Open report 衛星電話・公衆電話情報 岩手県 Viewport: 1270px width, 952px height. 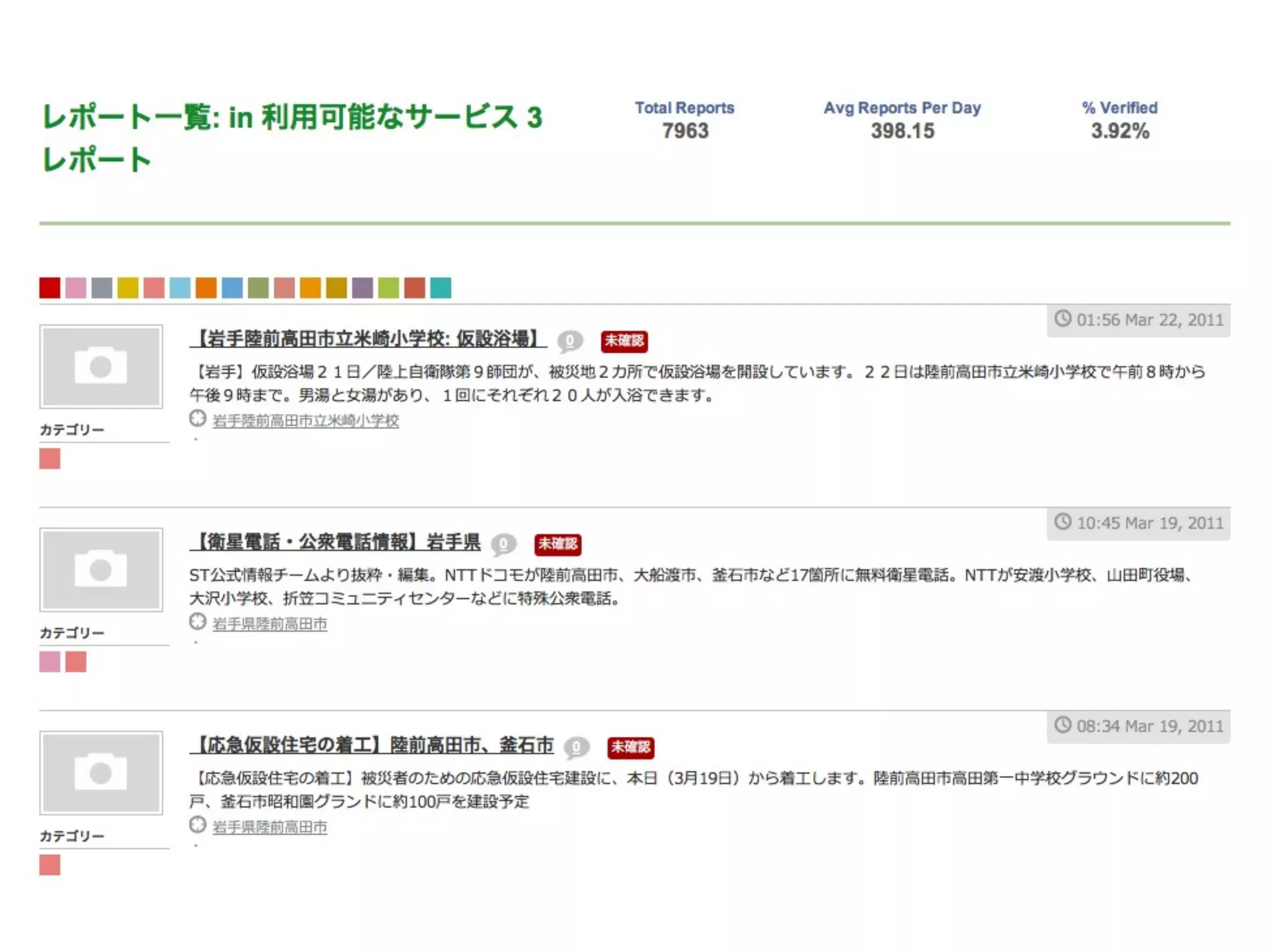[x=335, y=542]
